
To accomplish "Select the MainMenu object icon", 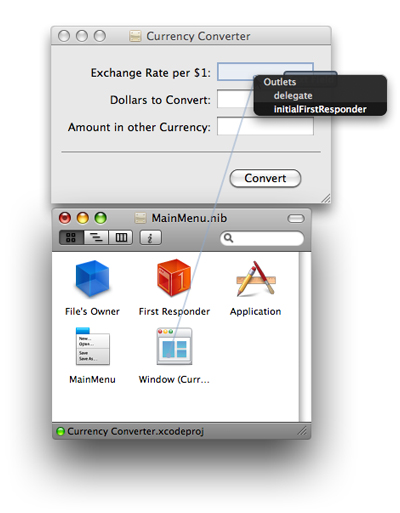I will pos(92,346).
